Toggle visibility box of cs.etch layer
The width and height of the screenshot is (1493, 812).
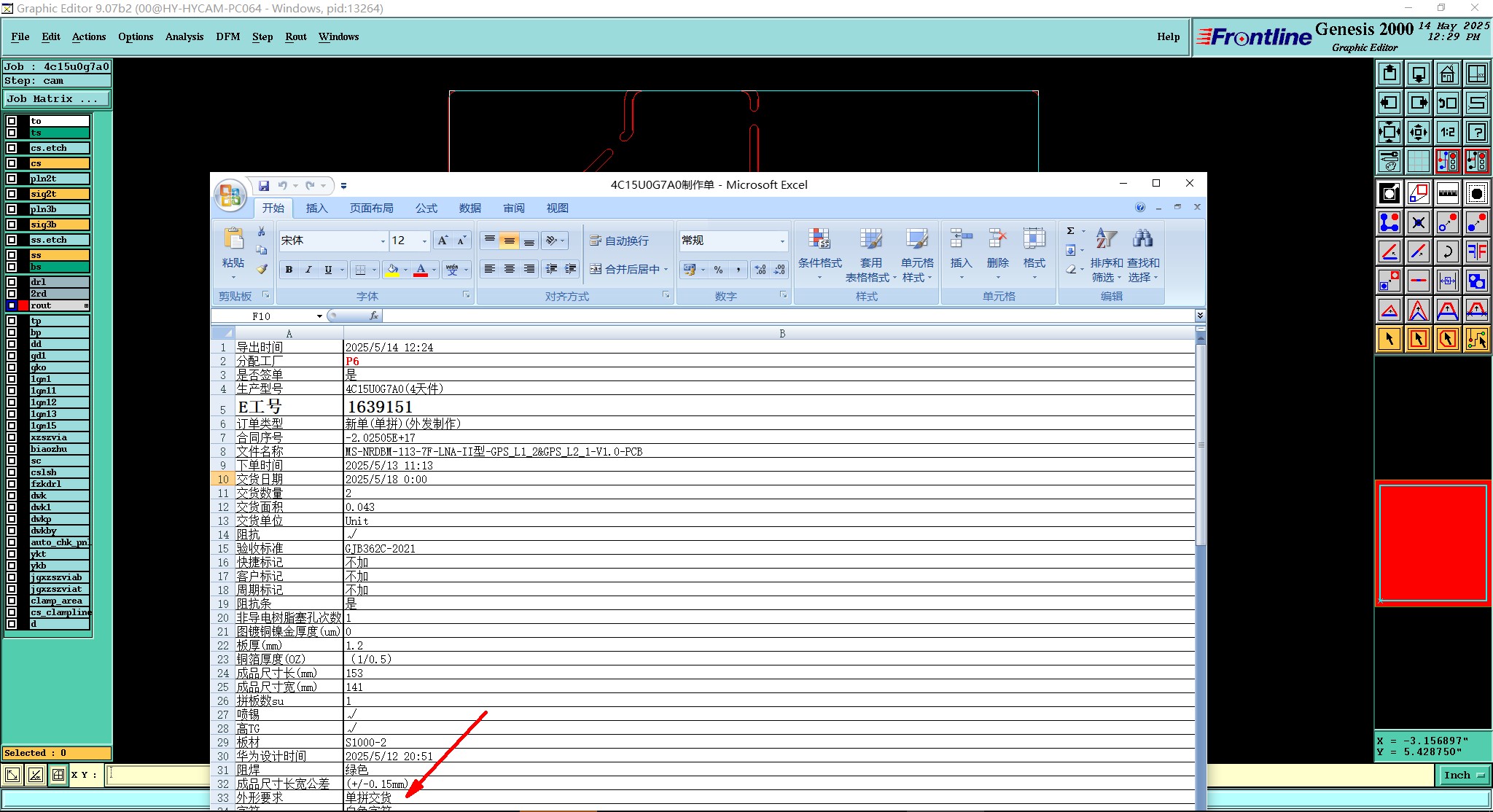click(x=12, y=148)
